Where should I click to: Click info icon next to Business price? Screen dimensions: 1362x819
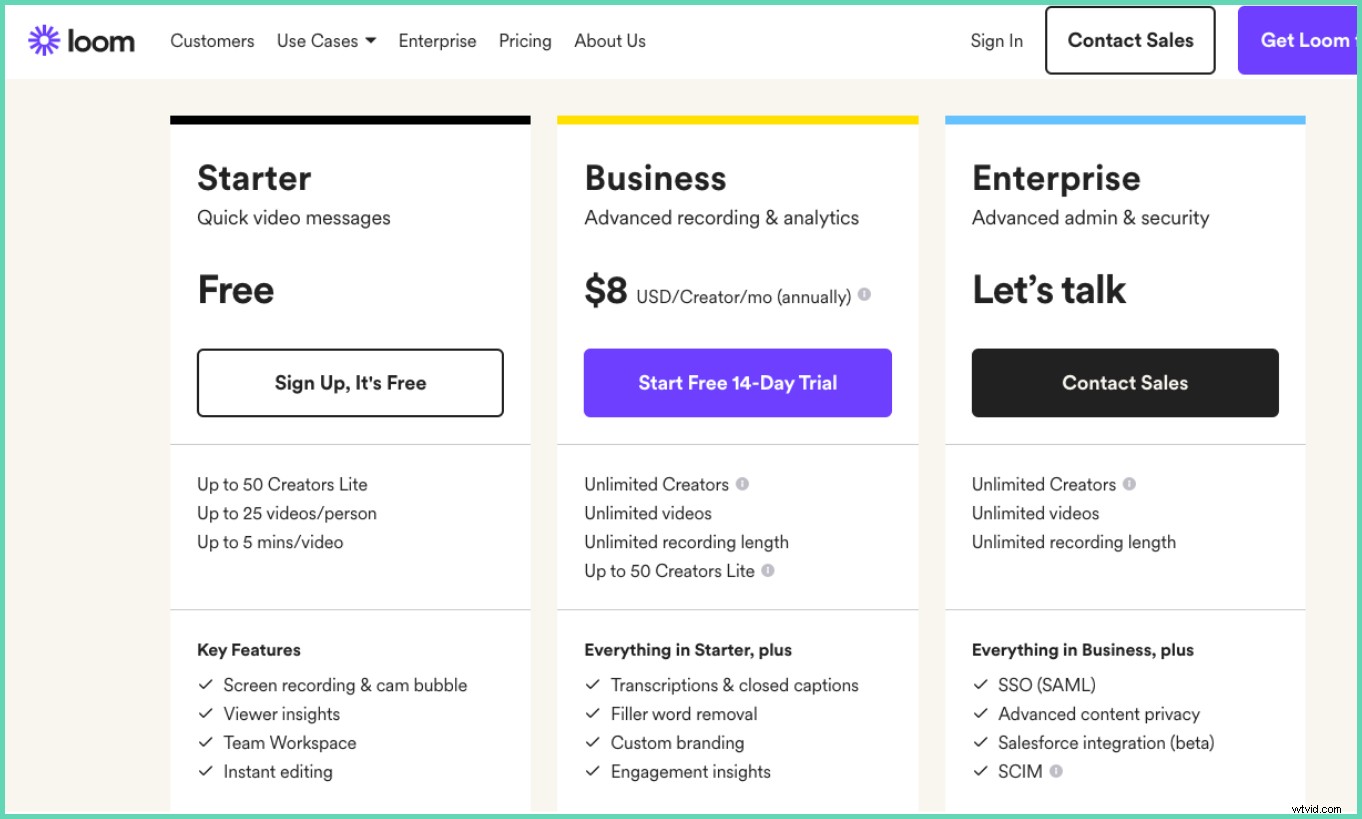coord(864,295)
